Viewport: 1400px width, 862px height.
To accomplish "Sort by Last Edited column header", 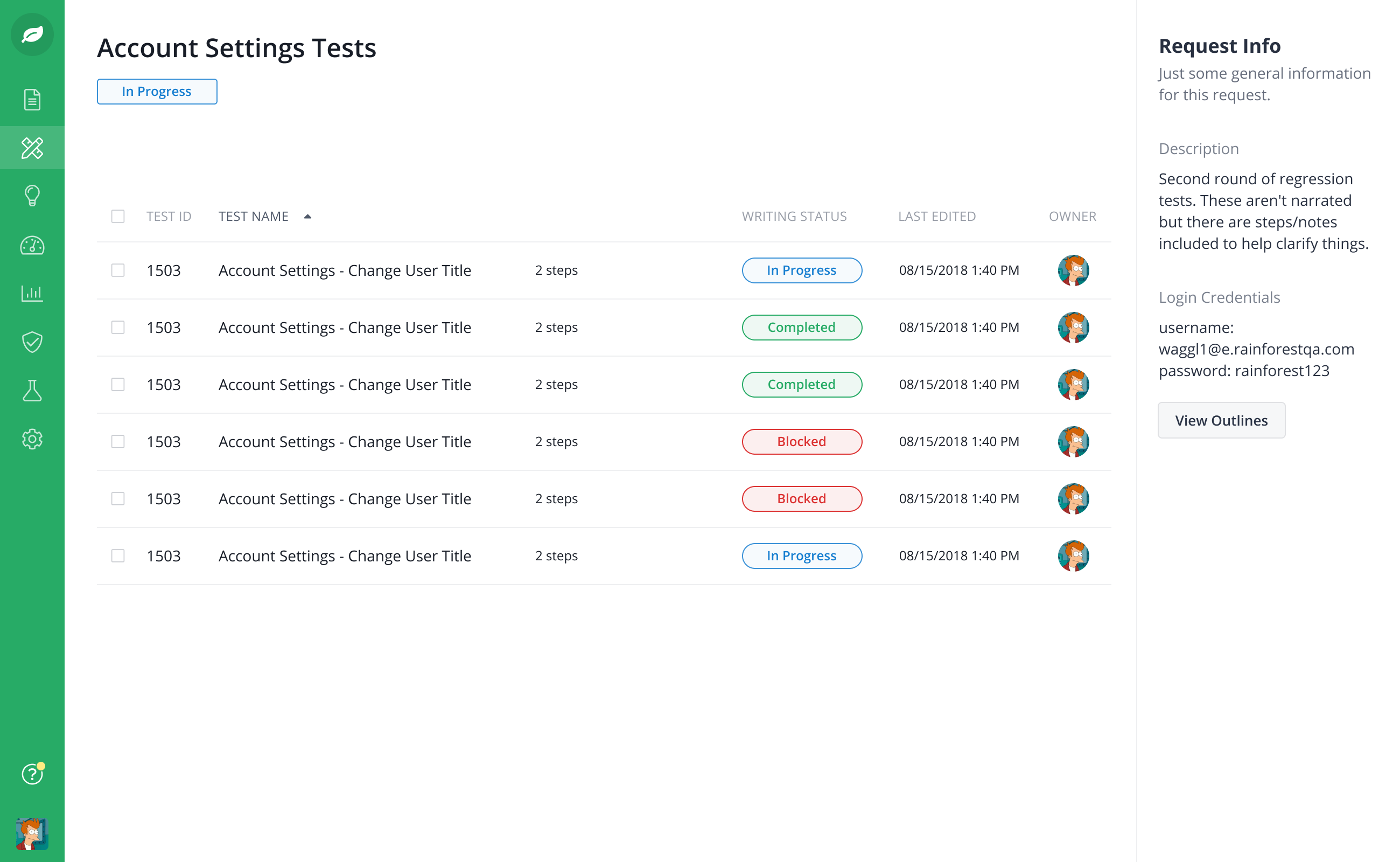I will coord(936,217).
